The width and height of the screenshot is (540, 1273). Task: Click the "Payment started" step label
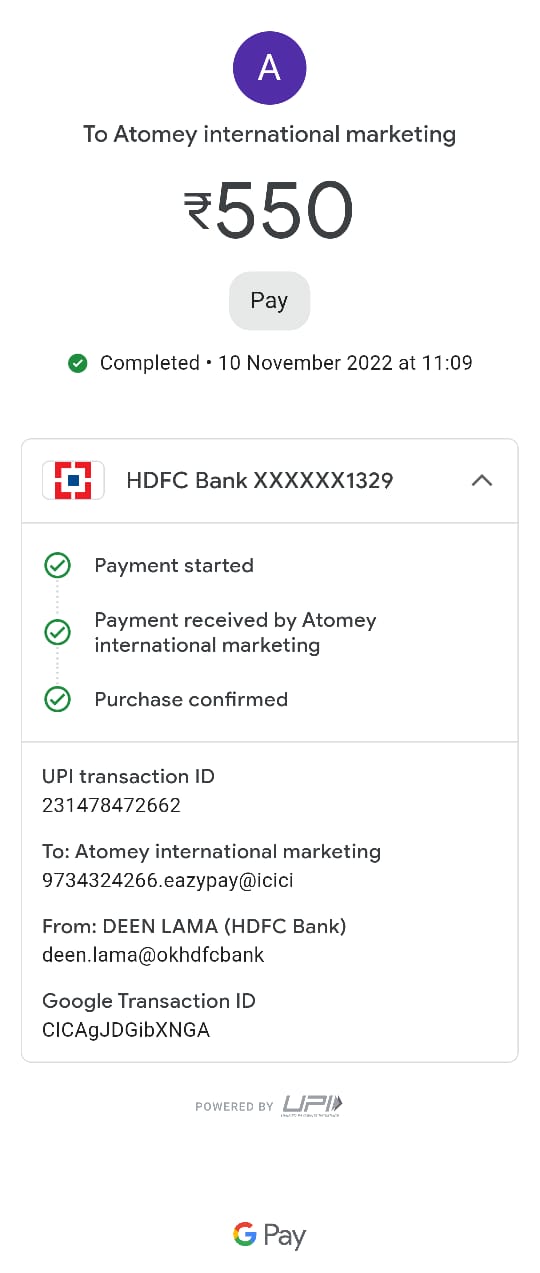[174, 566]
